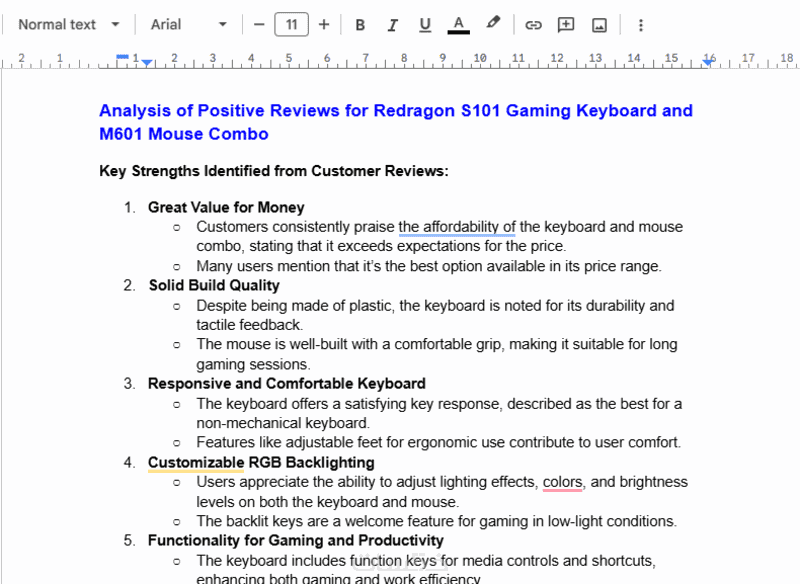
Task: Click the text 'gaming sessions.'
Action: 253,364
